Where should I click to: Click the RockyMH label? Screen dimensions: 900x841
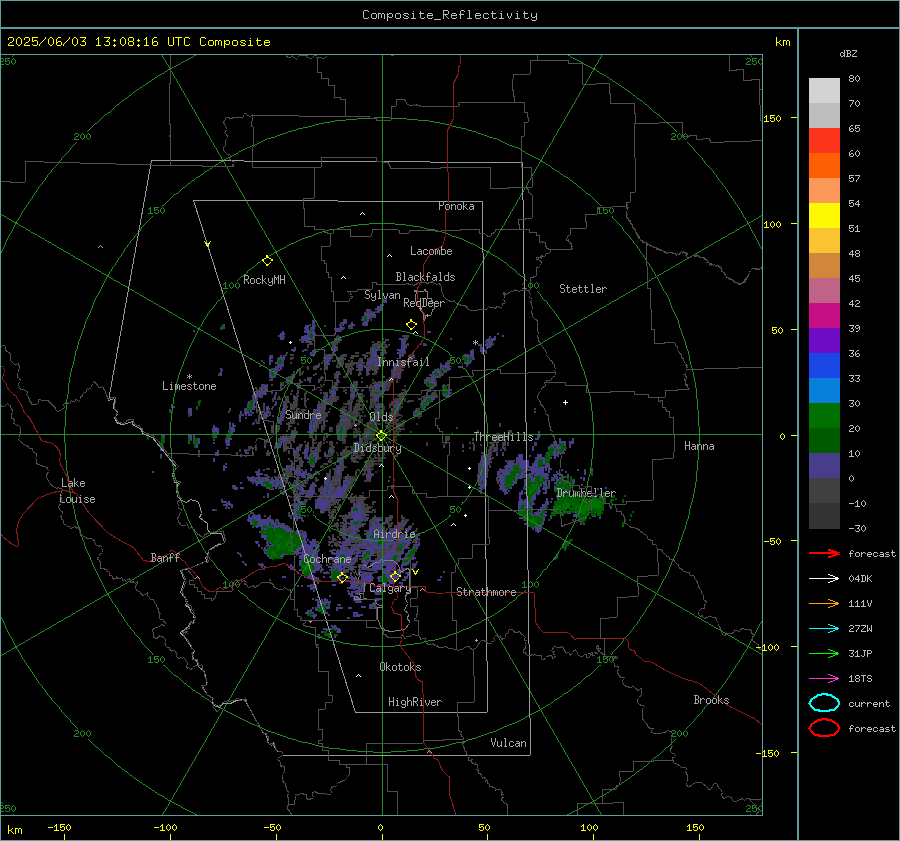coord(264,280)
